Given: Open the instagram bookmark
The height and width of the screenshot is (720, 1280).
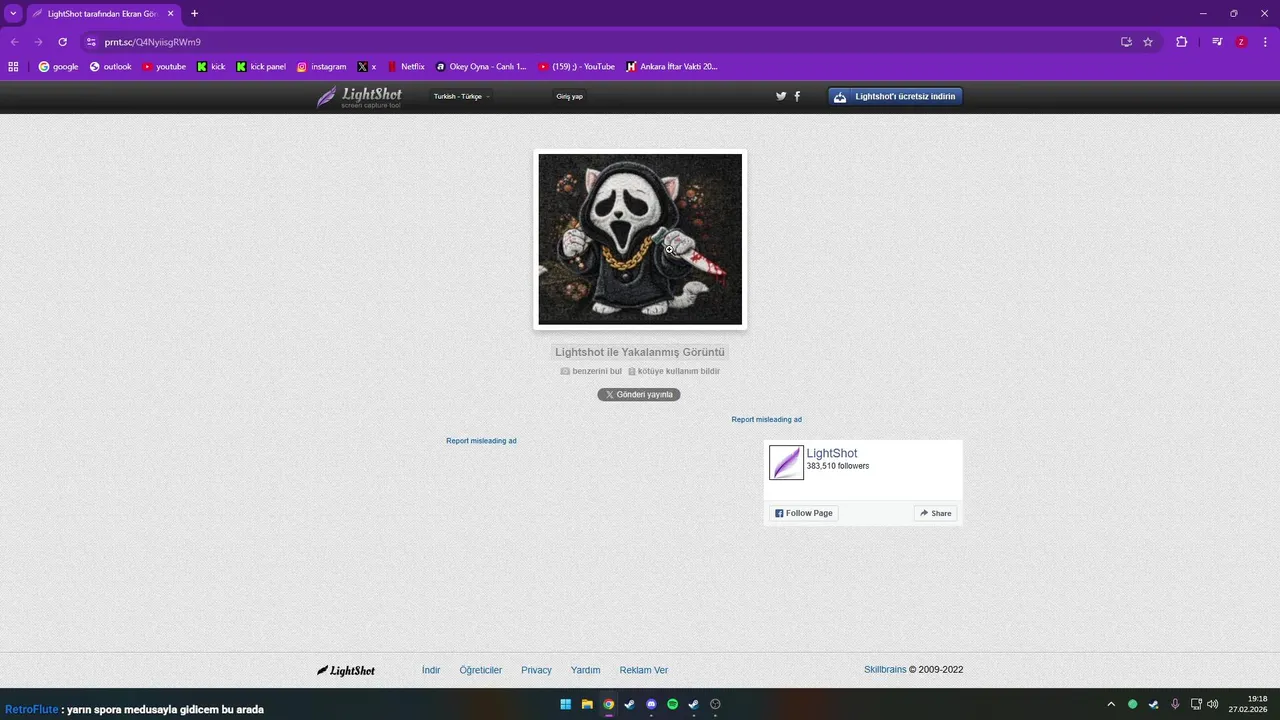Looking at the screenshot, I should coord(321,67).
